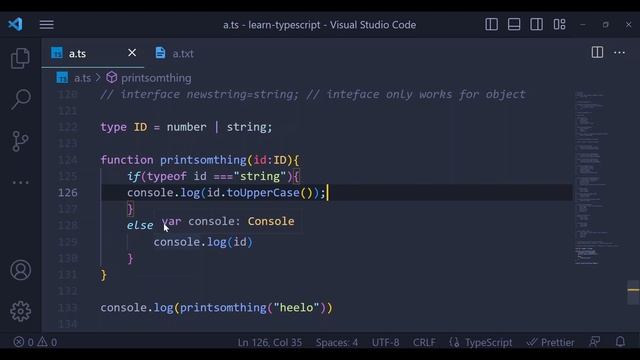Change indentation via Spaces: 4
Screen dimensions: 640x360
click(x=337, y=342)
